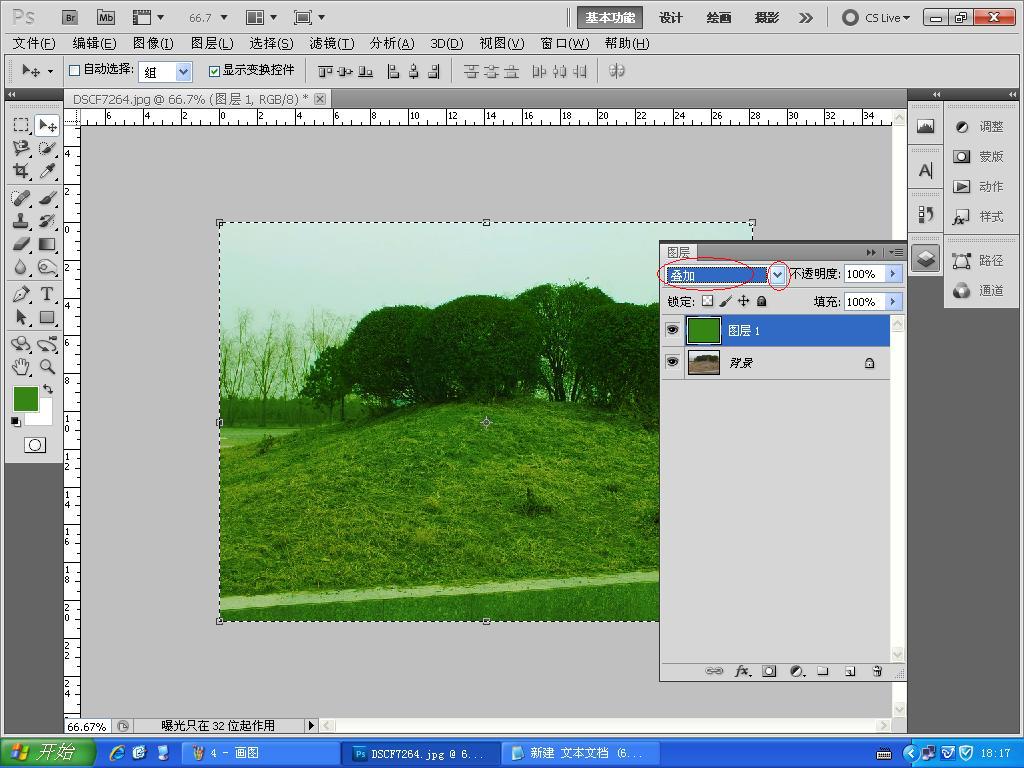The height and width of the screenshot is (768, 1024).
Task: Open the 滤镜(T) menu
Action: pyautogui.click(x=332, y=43)
